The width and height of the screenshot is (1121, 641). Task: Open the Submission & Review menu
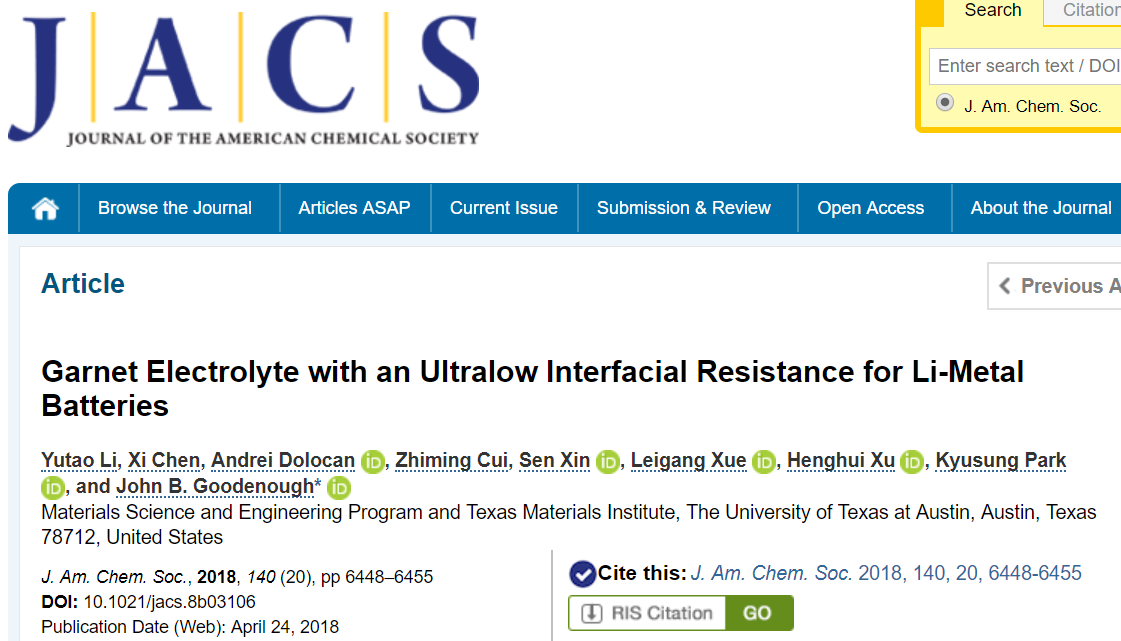[683, 208]
